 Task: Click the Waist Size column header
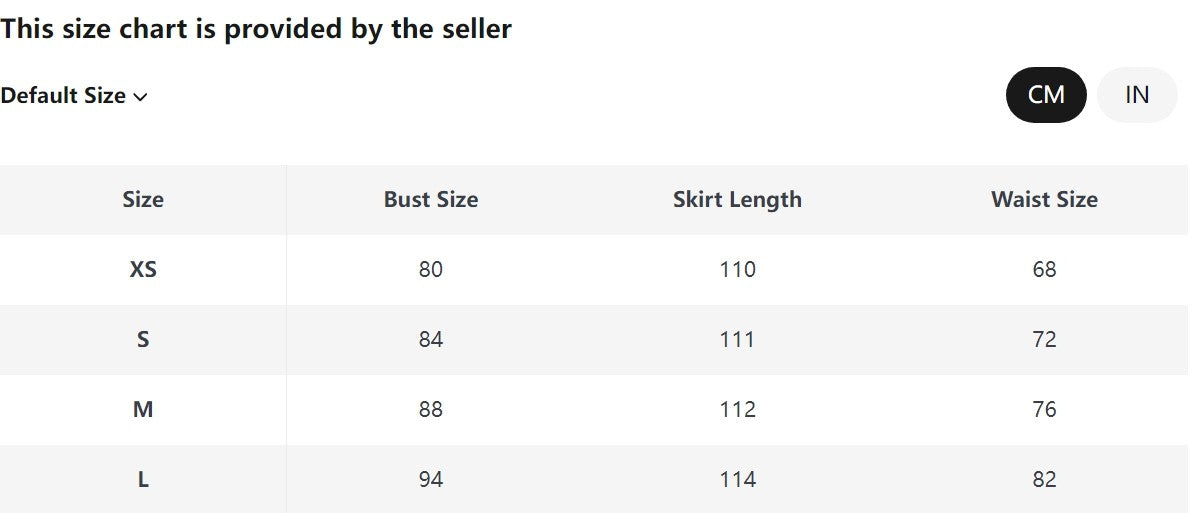tap(1044, 199)
